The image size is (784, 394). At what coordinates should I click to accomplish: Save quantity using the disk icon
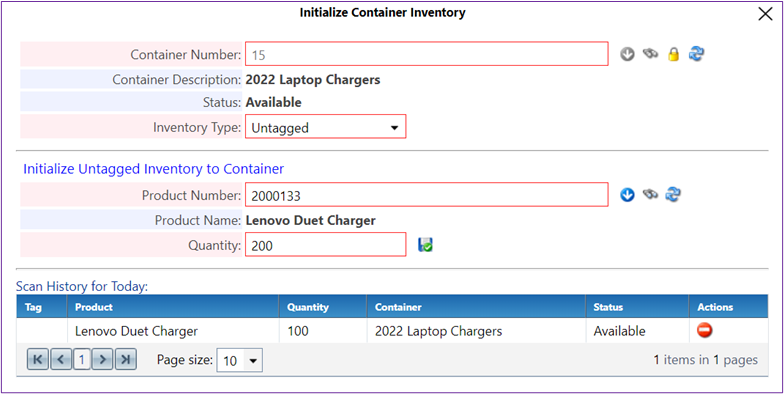(x=425, y=245)
